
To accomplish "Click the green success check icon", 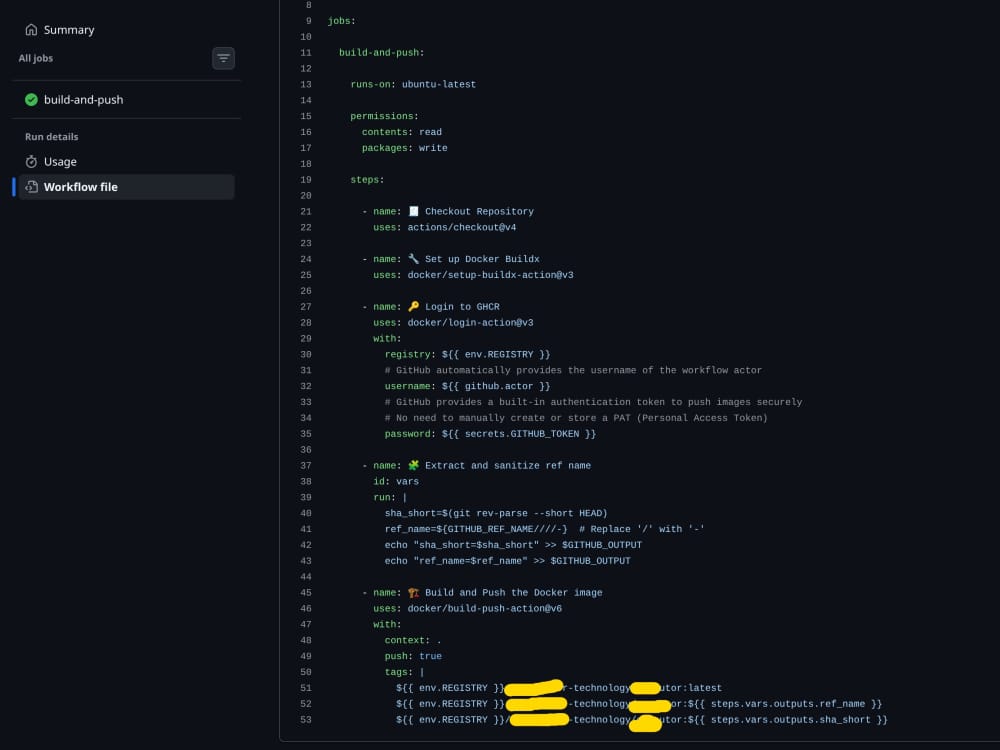I will pyautogui.click(x=31, y=99).
